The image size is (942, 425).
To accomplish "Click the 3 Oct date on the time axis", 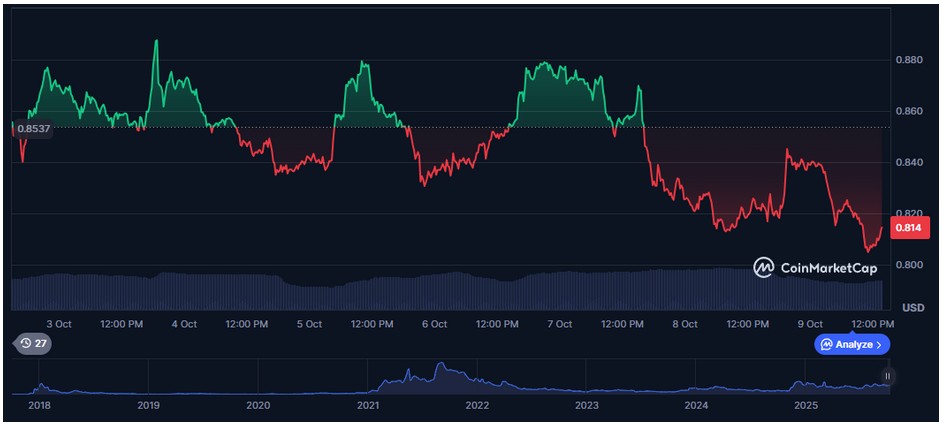I will click(x=58, y=324).
